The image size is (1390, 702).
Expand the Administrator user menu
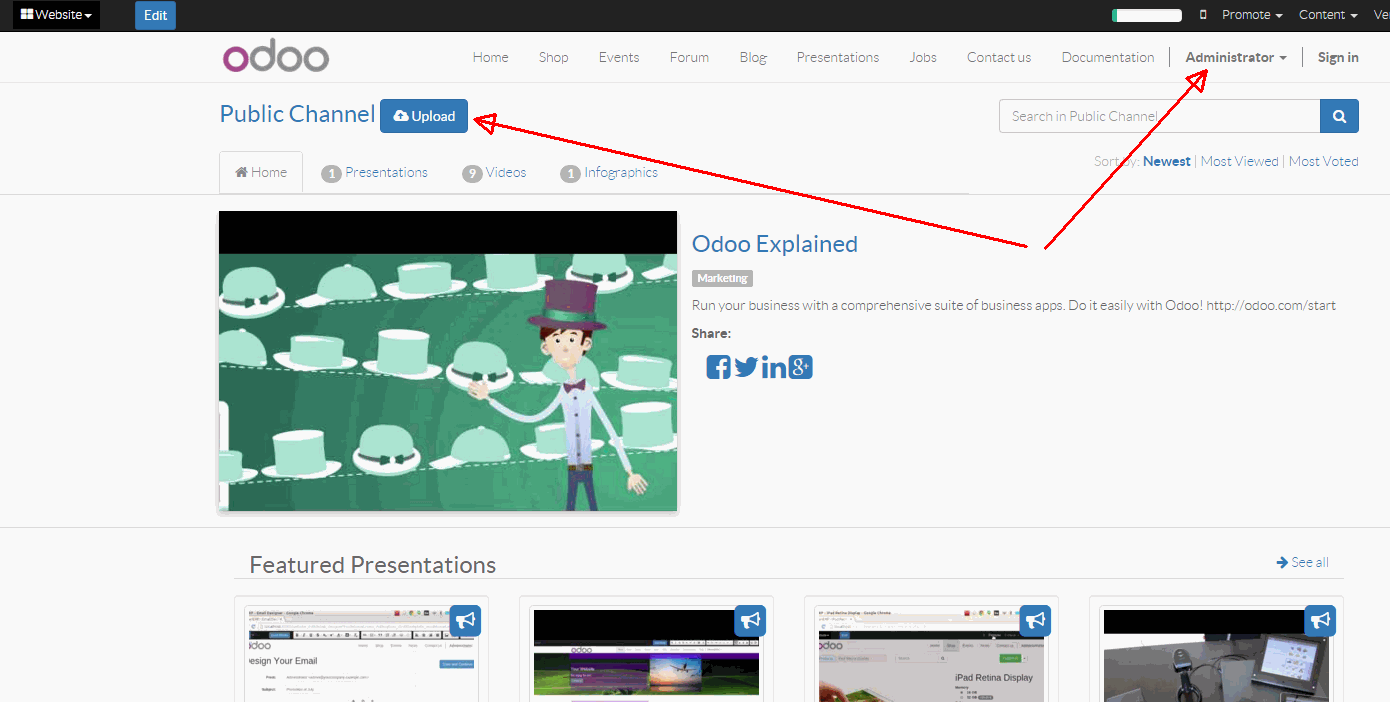1236,57
